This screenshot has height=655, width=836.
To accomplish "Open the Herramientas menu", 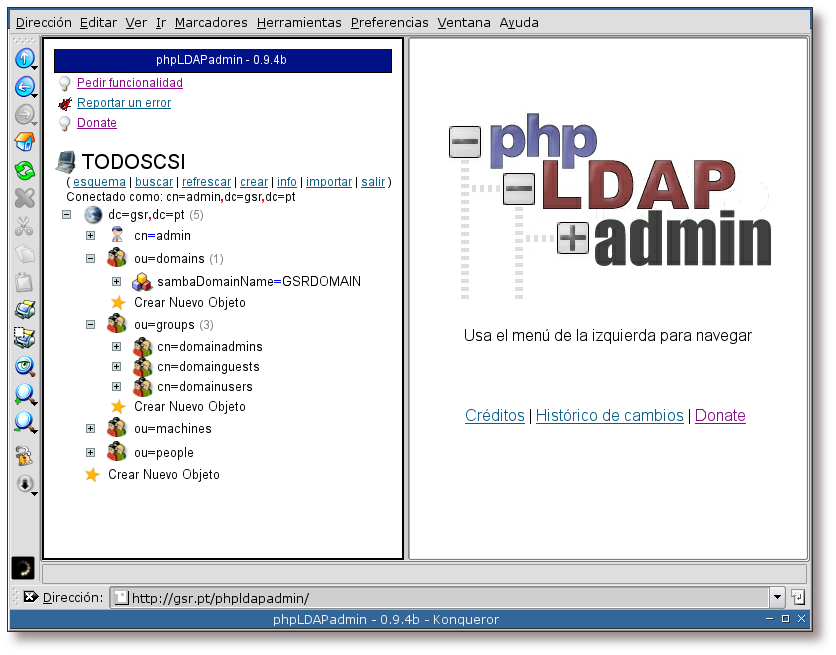I will [x=298, y=22].
